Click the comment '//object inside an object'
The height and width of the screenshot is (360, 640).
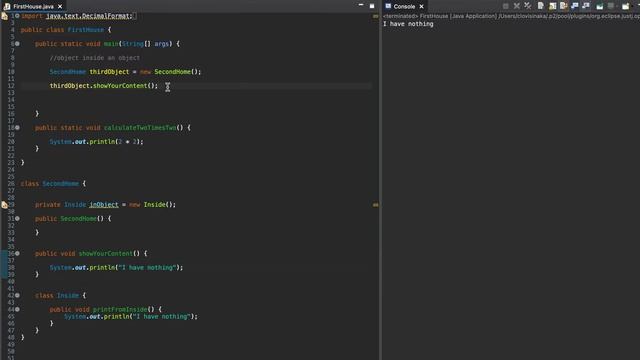click(95, 58)
